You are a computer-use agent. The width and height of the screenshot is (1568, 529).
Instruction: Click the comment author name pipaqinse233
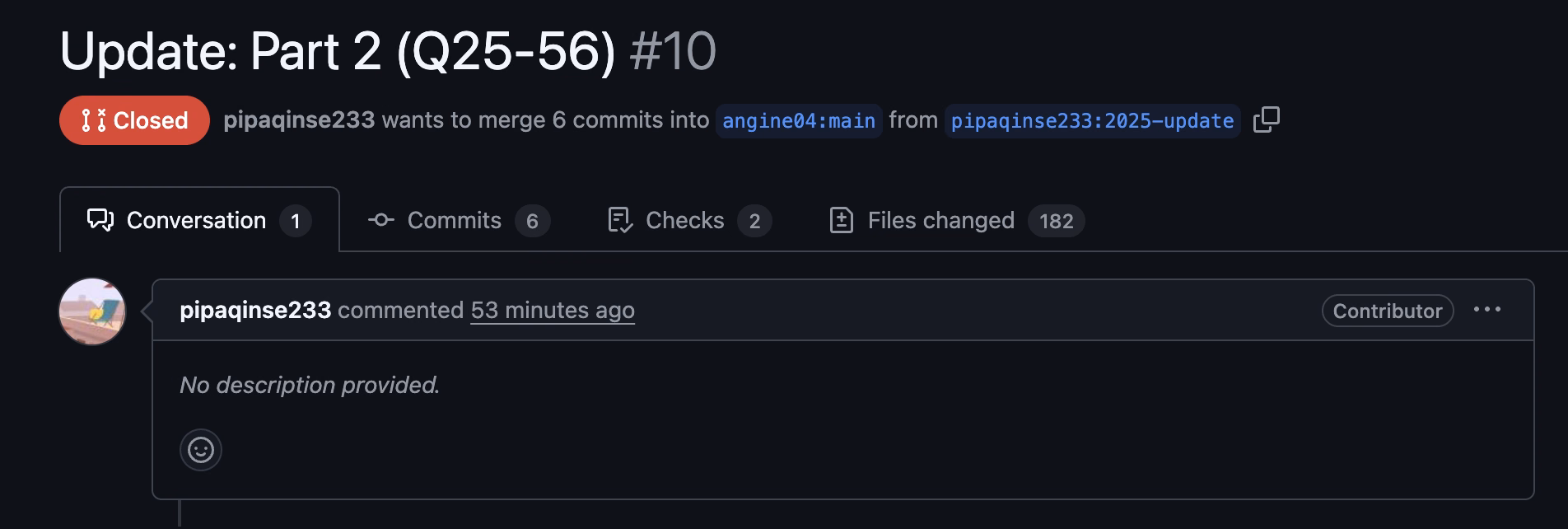click(x=255, y=311)
